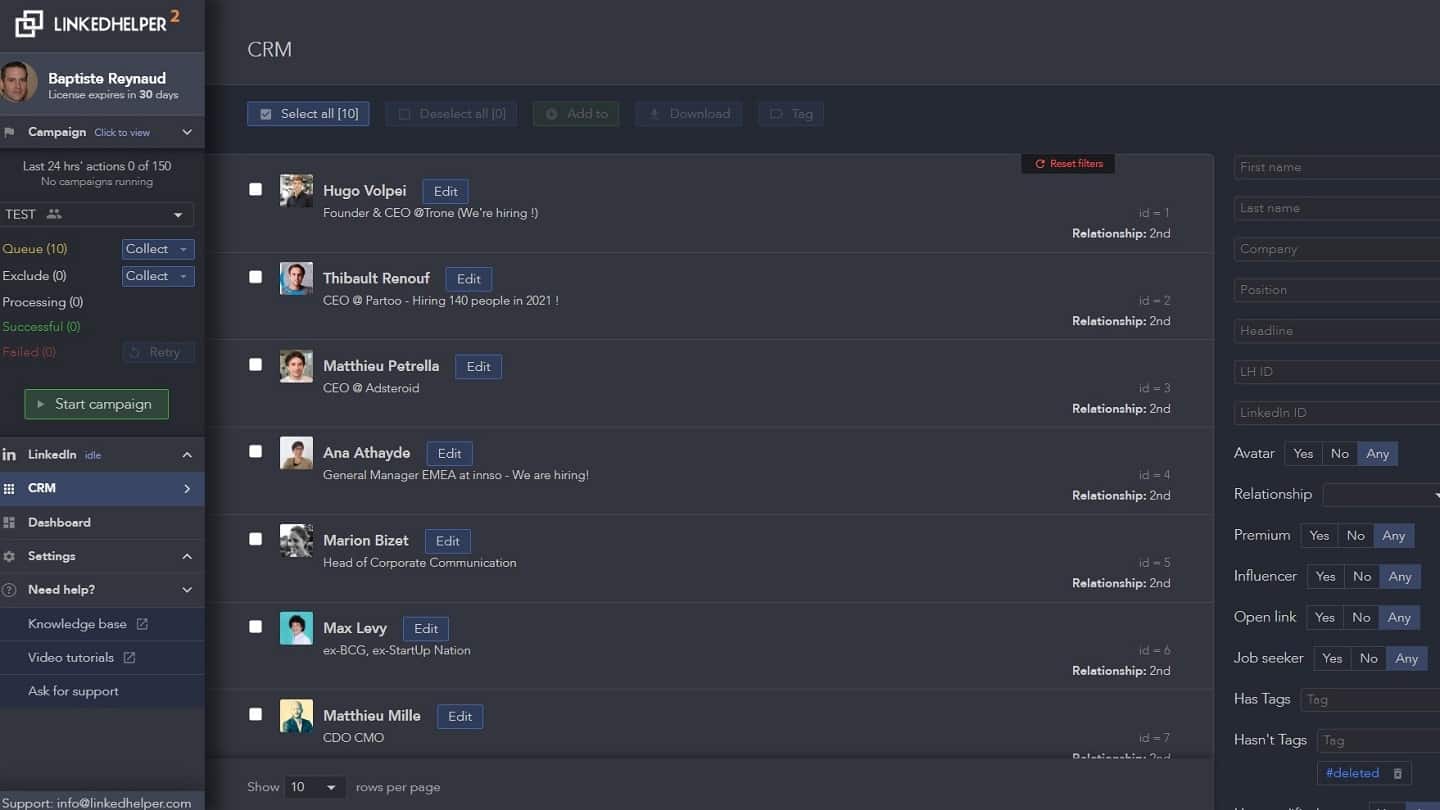Open the Exclude Collect dropdown
The height and width of the screenshot is (810, 1440).
(x=158, y=276)
